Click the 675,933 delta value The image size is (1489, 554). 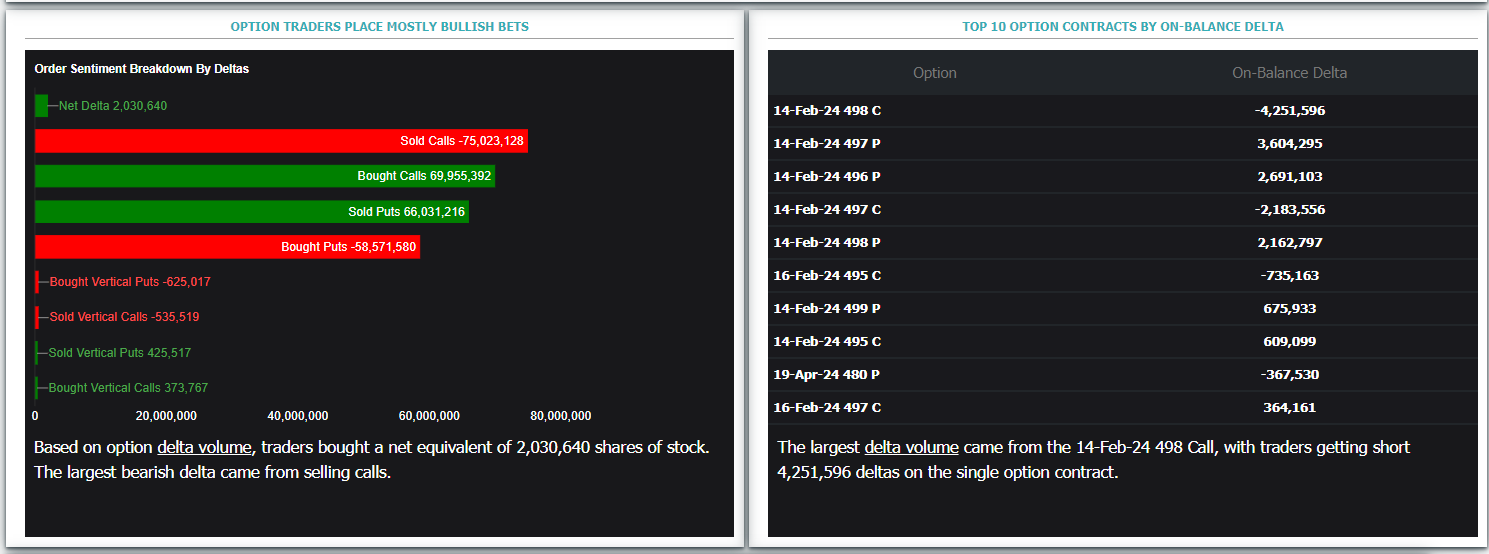[1290, 309]
